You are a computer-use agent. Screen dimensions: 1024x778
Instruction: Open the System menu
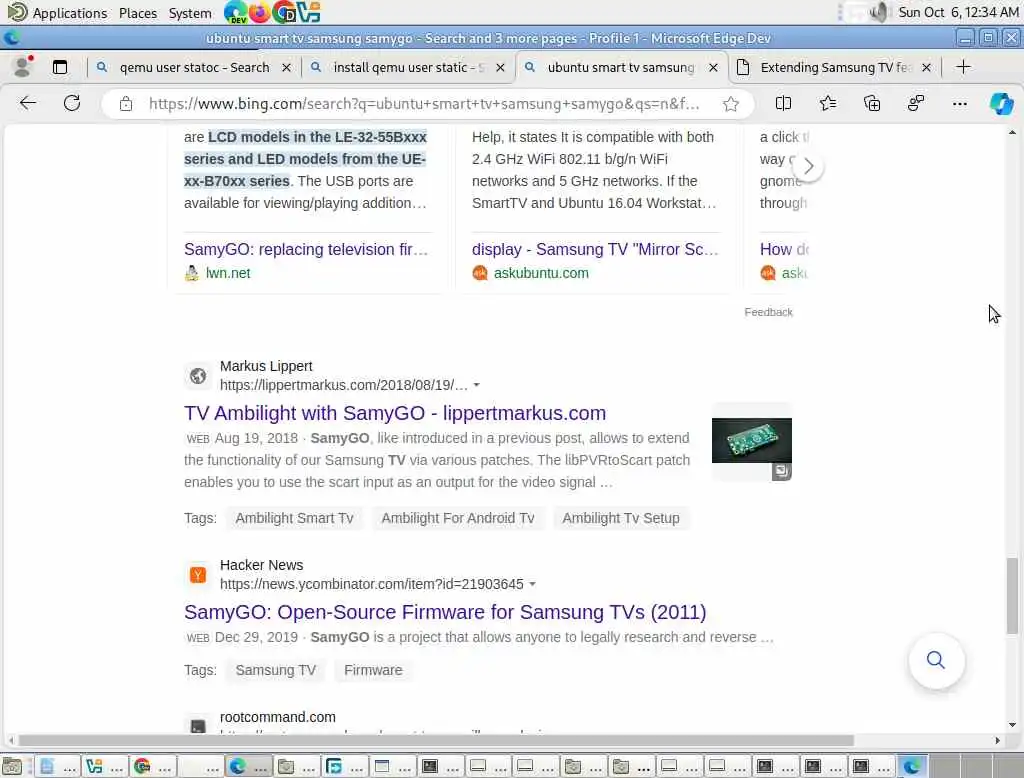(x=190, y=13)
